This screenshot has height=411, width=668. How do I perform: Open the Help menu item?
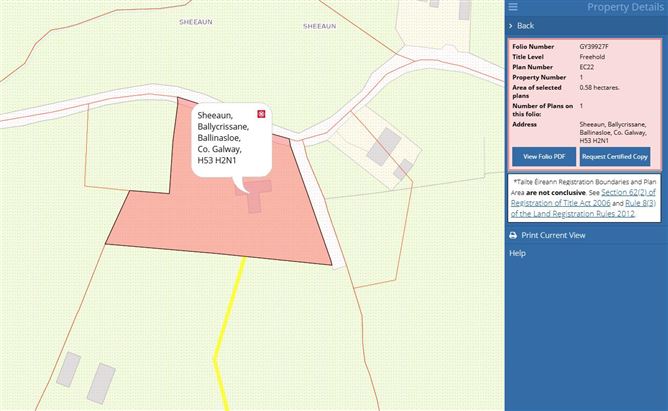click(x=517, y=253)
